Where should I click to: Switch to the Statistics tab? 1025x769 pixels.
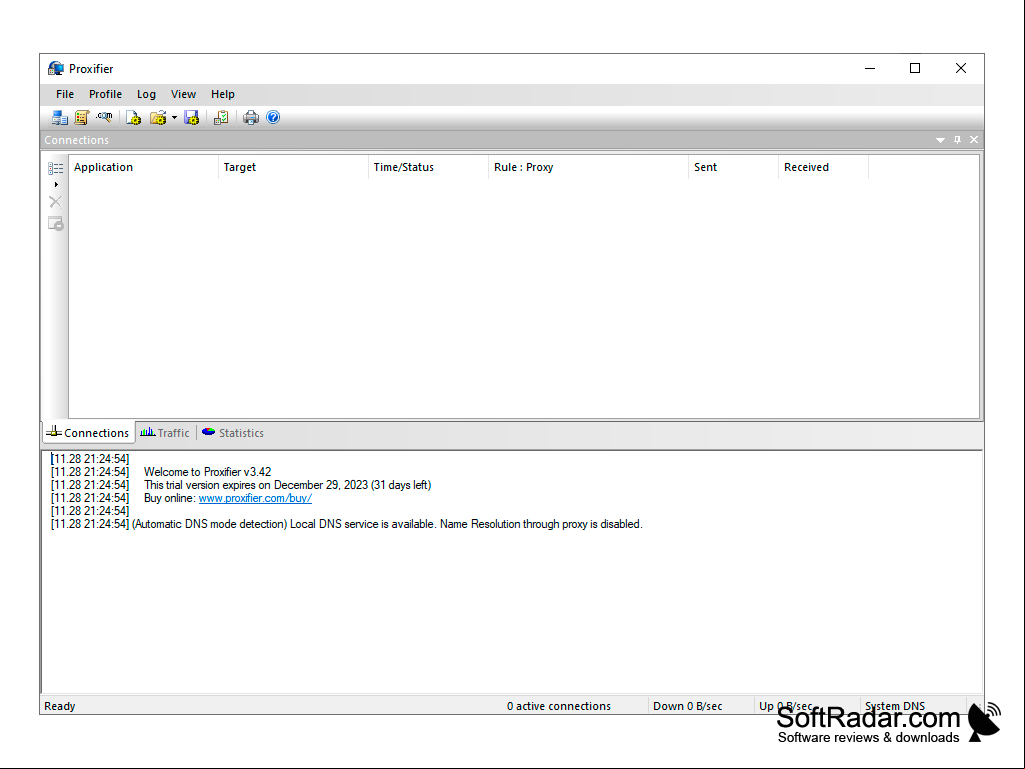(x=233, y=433)
